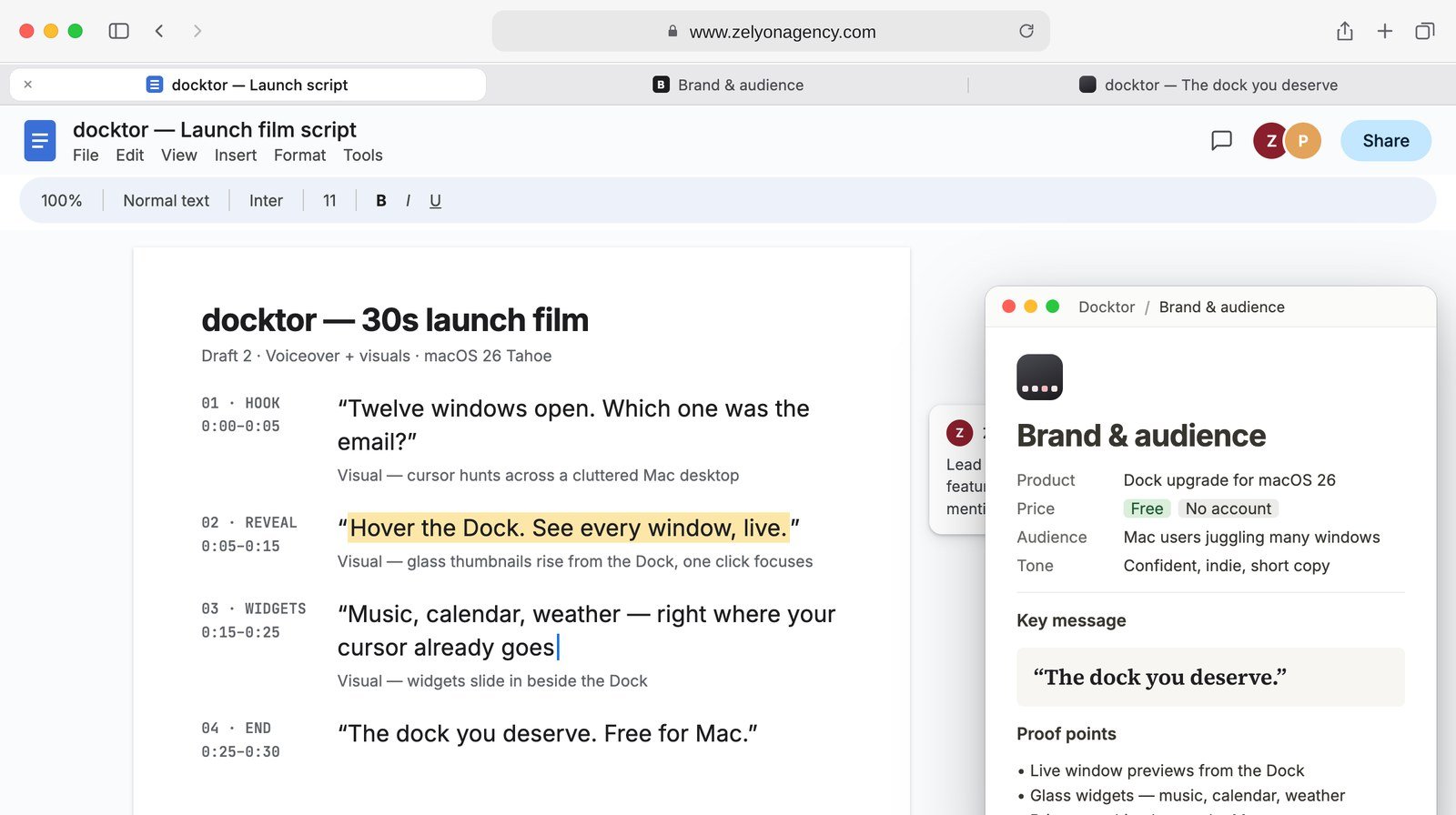1456x815 pixels.
Task: Click the docktor — Launch film script document title
Action: [x=215, y=130]
